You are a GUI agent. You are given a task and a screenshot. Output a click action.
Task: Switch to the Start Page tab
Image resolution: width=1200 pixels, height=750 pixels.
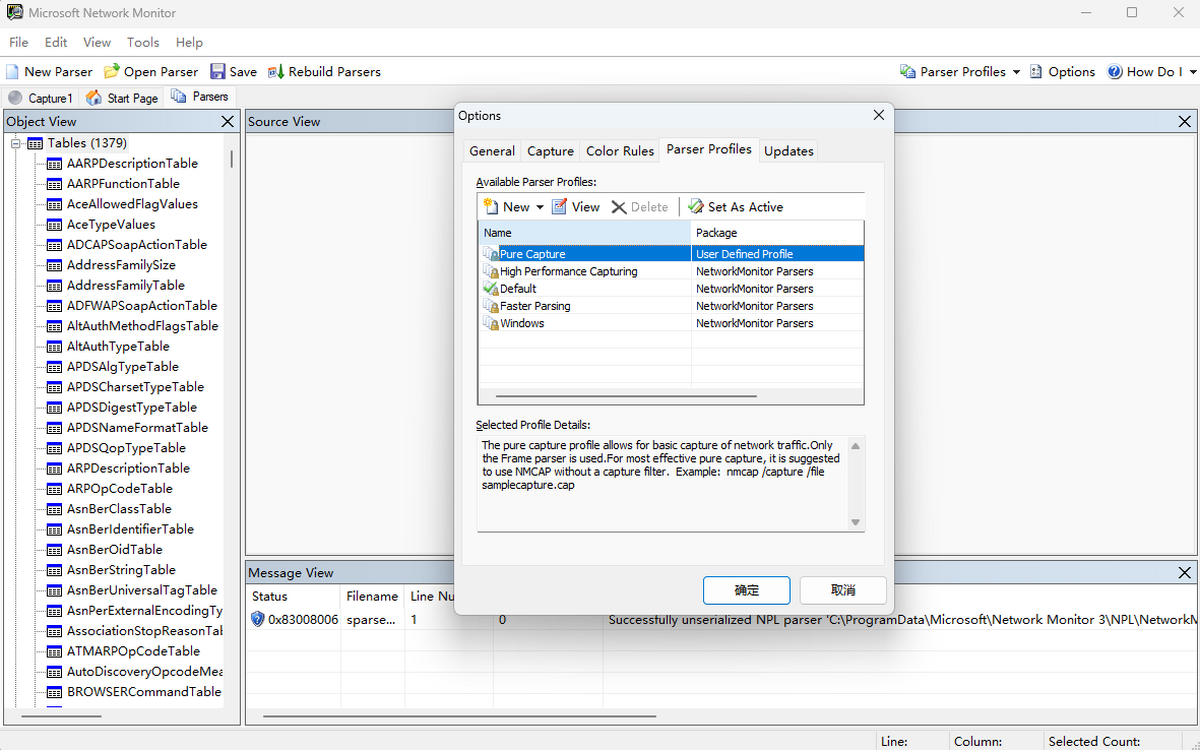click(x=122, y=98)
